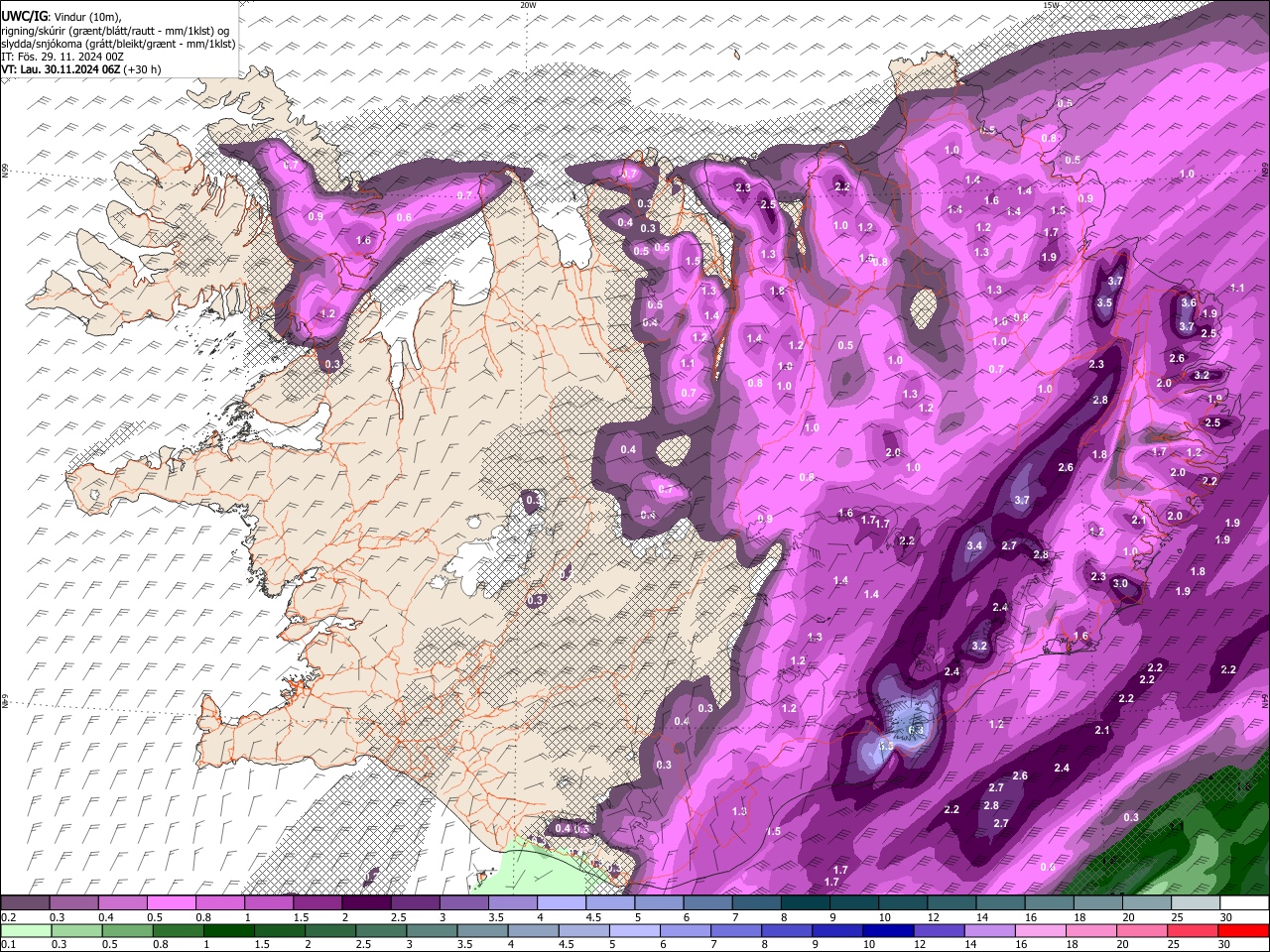
Task: Select the dark teal 8 snow legend swatch
Action: [x=806, y=902]
